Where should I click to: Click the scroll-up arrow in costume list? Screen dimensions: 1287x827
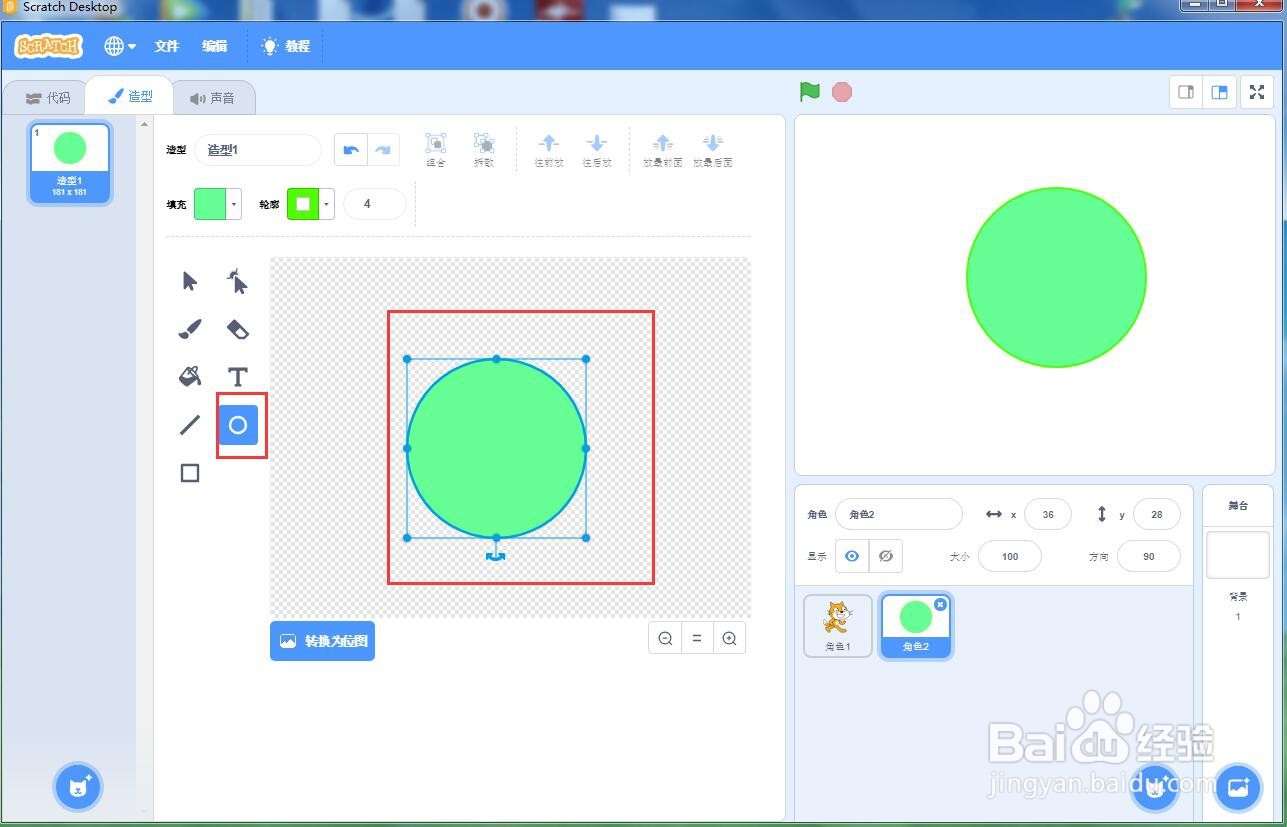point(145,124)
